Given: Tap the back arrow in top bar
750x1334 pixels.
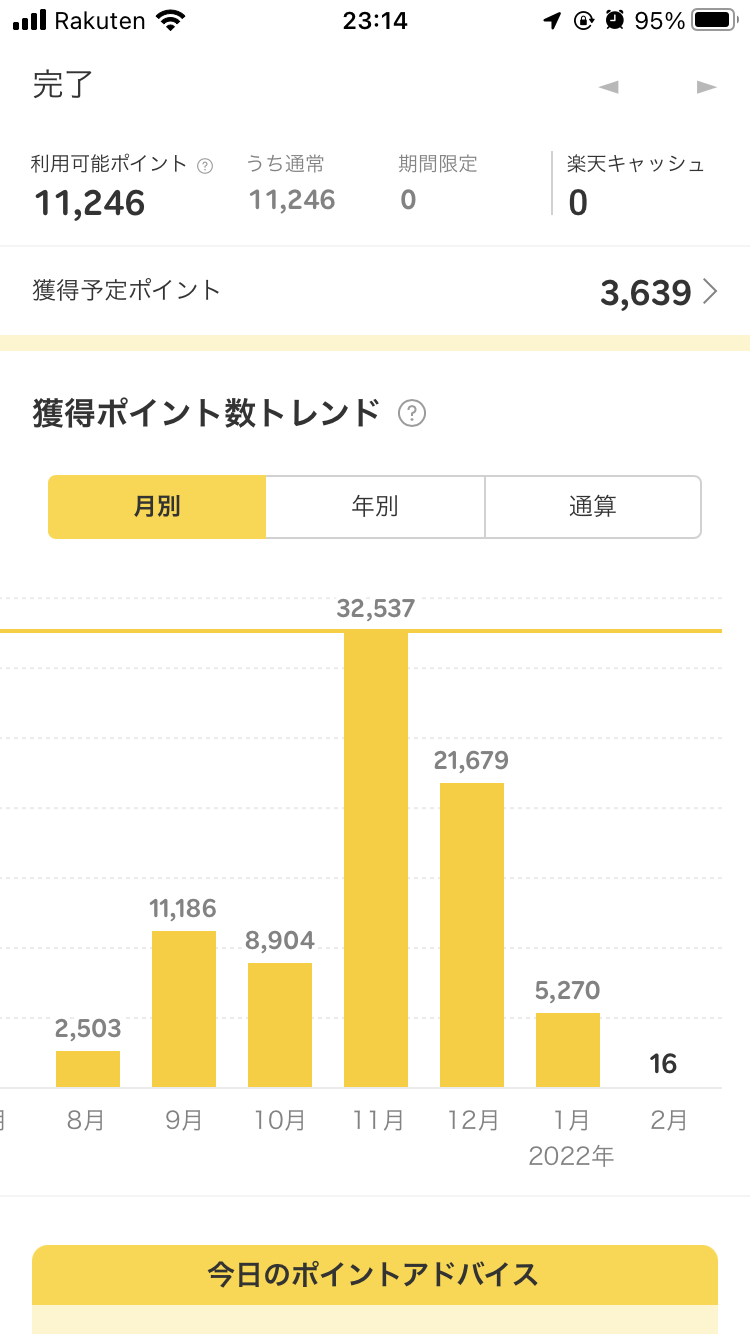Looking at the screenshot, I should point(608,87).
